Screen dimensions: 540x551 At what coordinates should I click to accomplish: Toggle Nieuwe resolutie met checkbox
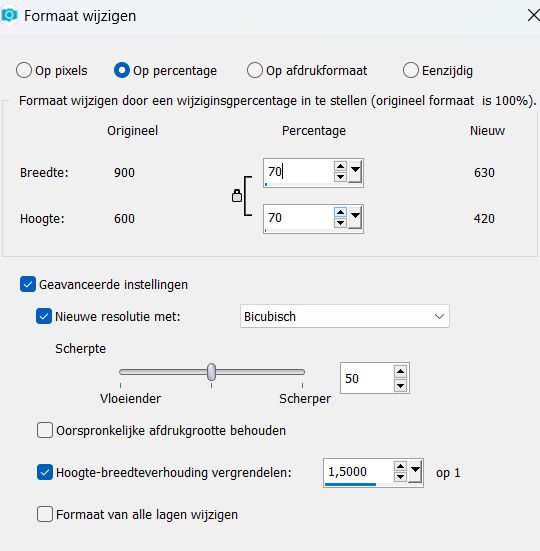tap(44, 316)
